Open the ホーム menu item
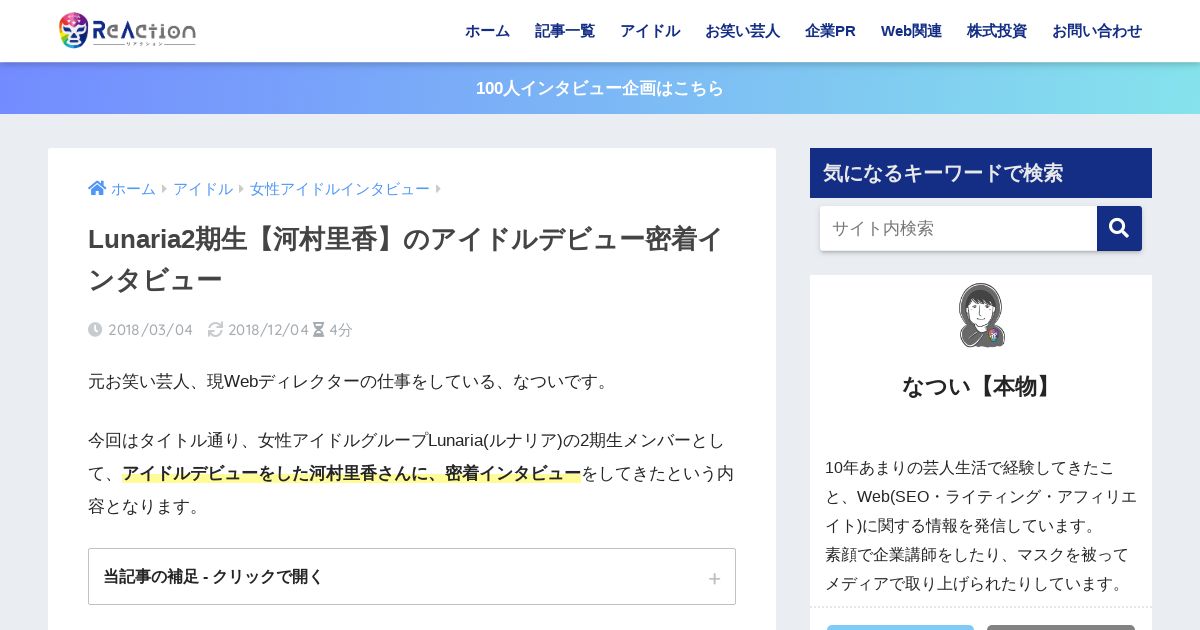This screenshot has width=1200, height=630. click(487, 31)
